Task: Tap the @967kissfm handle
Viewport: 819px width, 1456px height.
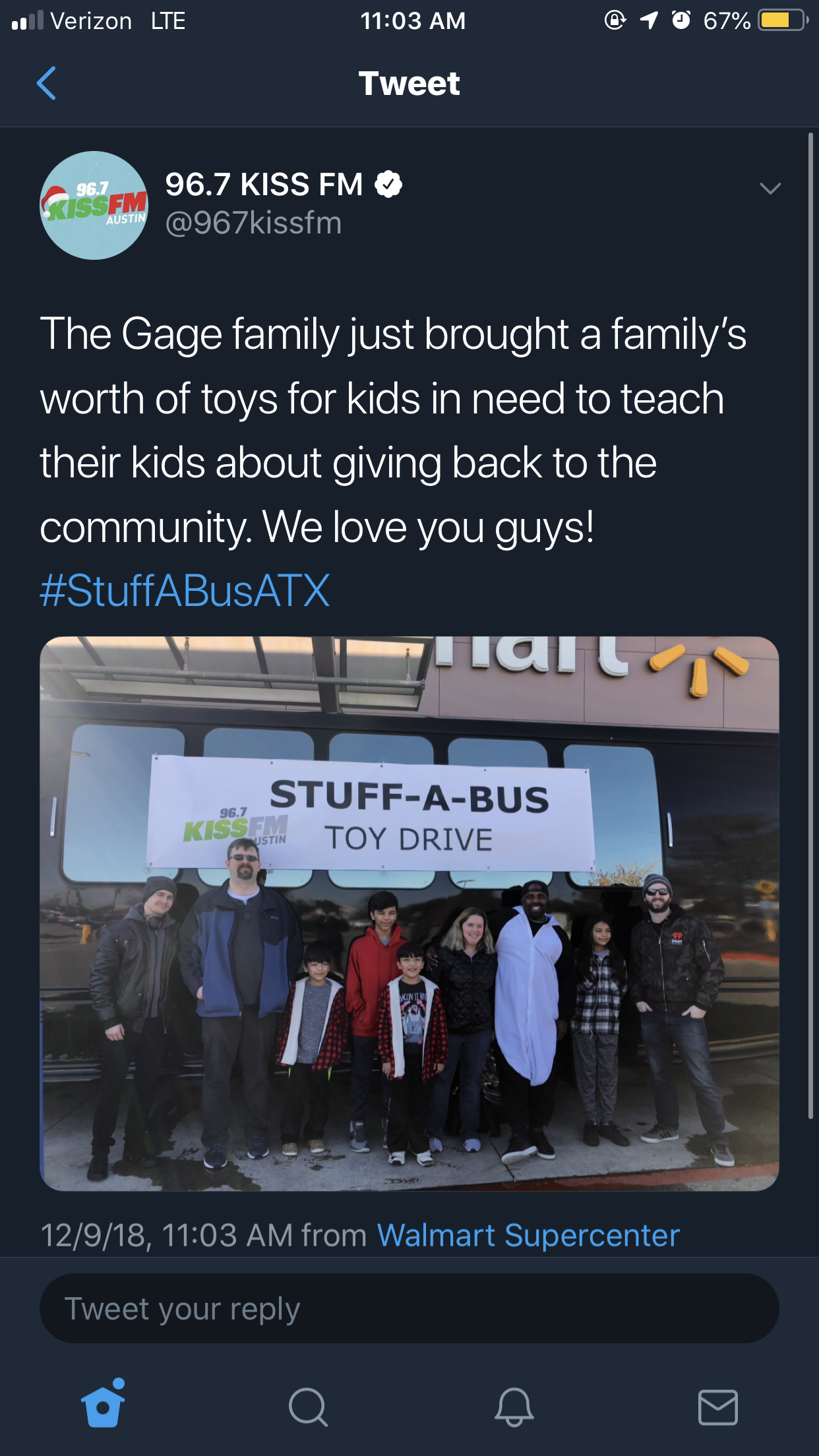Action: 253,223
